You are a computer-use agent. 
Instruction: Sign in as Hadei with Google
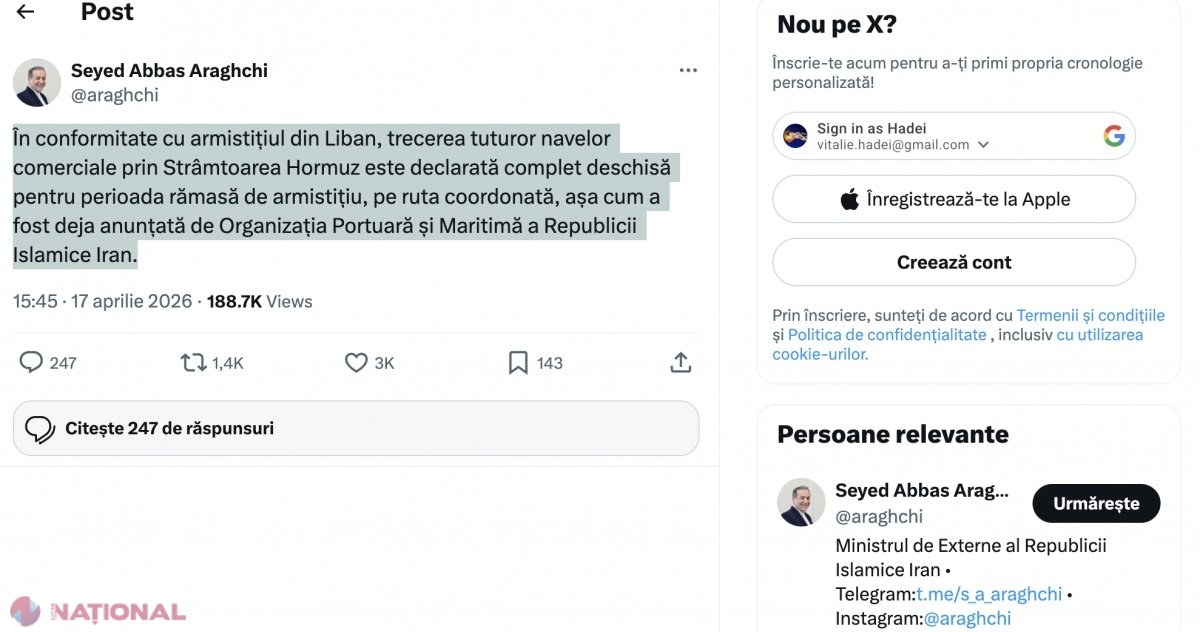(x=954, y=136)
